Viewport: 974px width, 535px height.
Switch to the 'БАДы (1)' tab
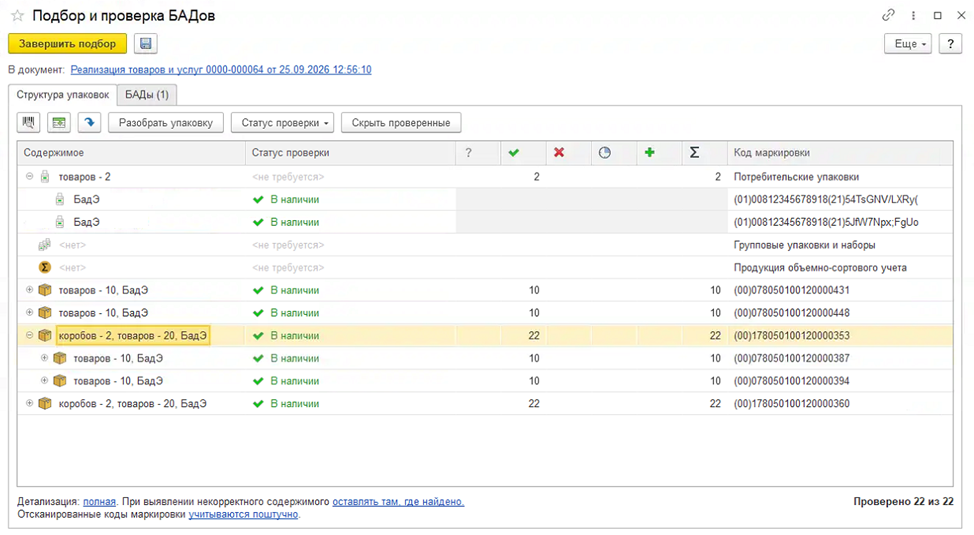147,94
